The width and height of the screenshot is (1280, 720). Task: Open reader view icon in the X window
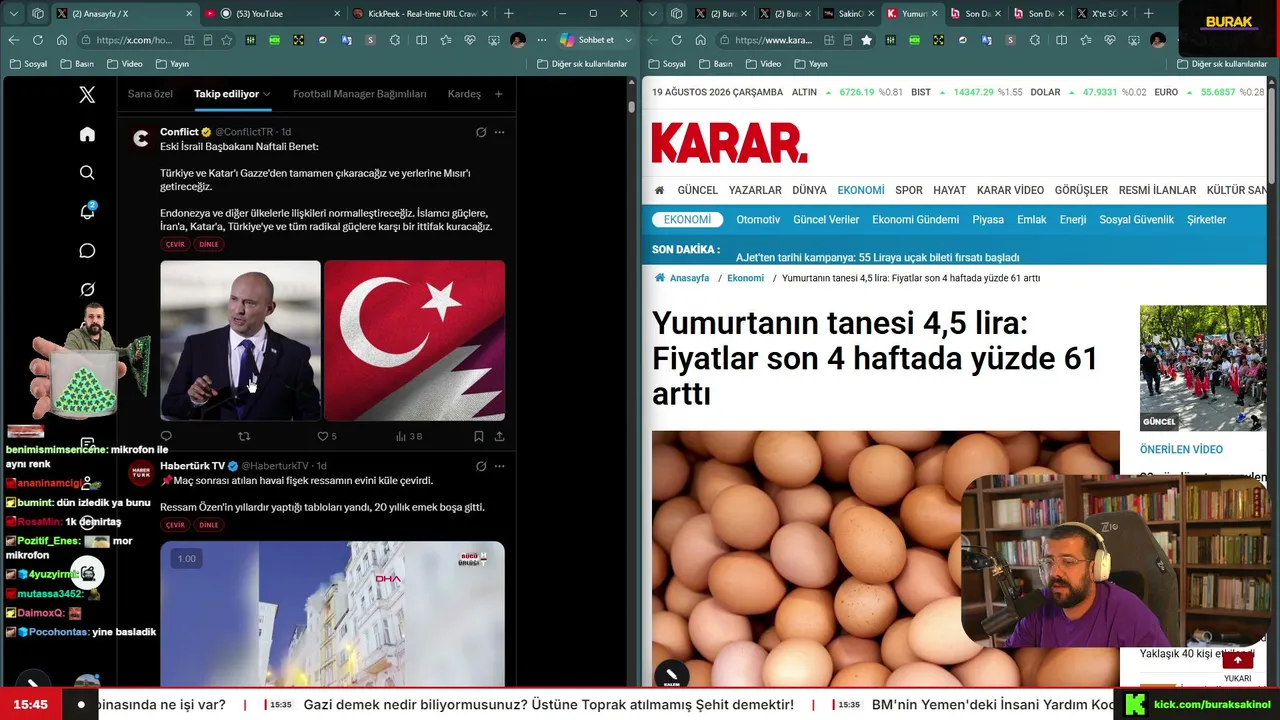coord(207,40)
